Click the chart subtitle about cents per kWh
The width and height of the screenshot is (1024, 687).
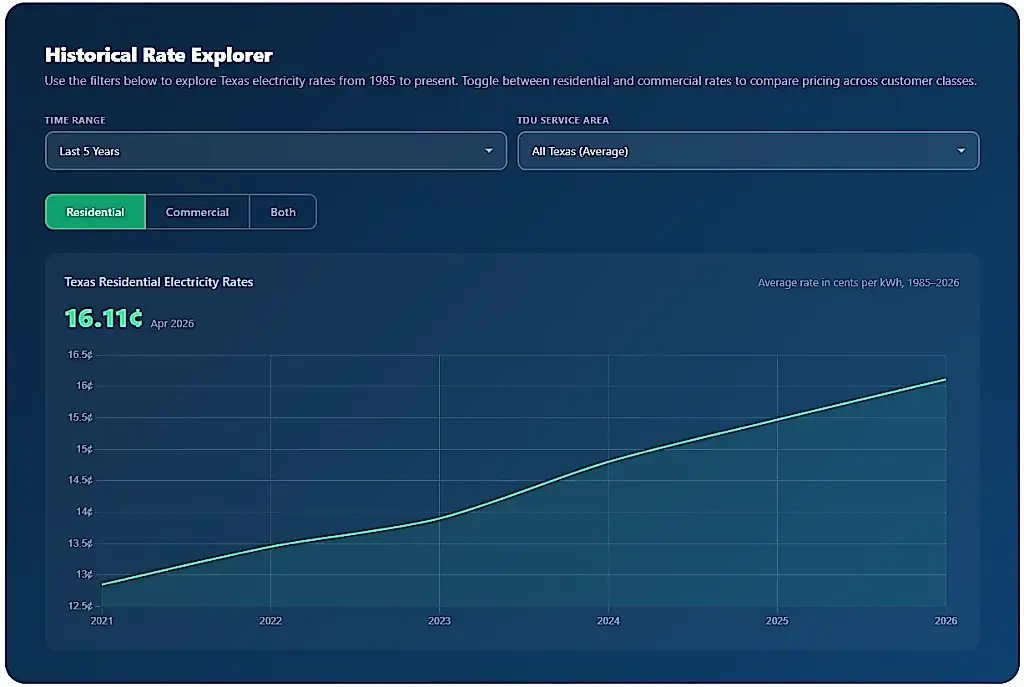(x=858, y=282)
